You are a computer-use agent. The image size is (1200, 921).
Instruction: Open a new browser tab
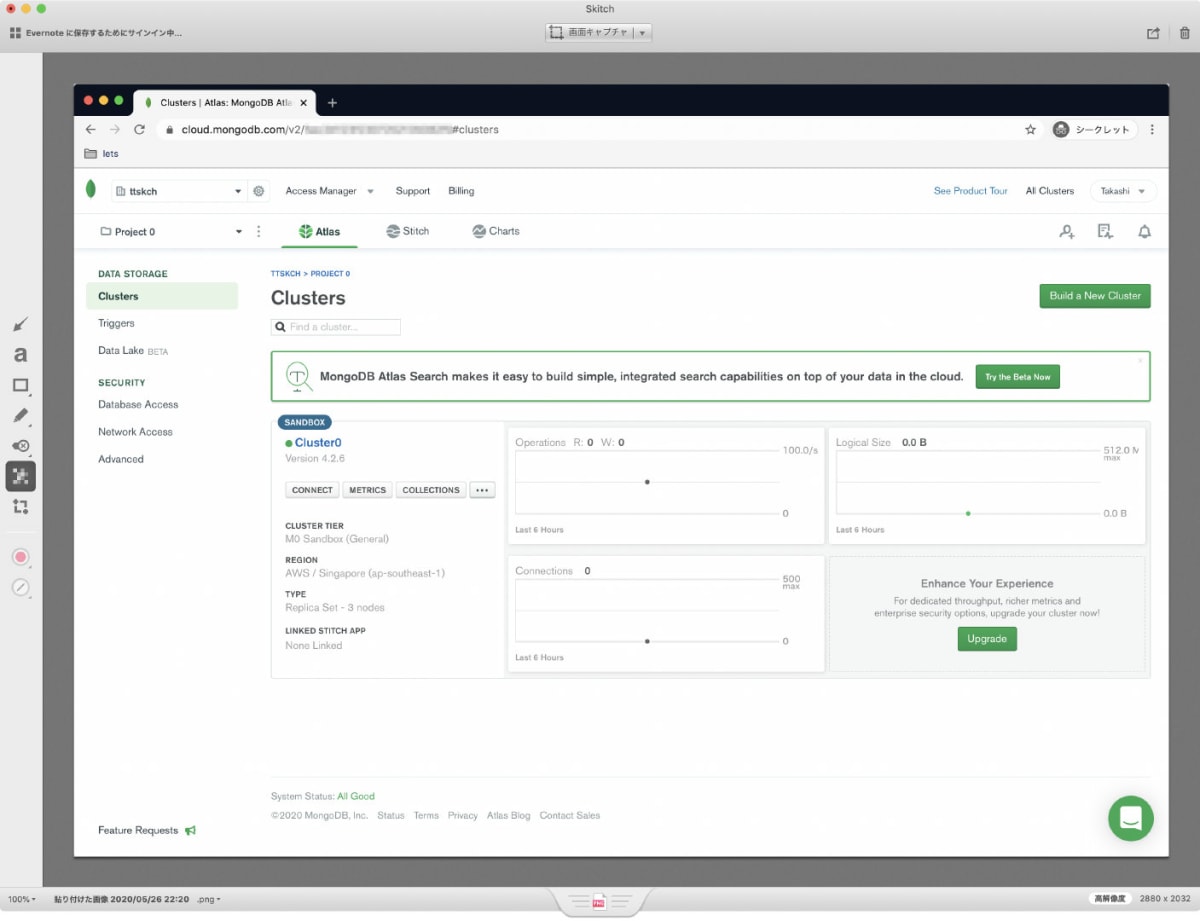point(332,102)
